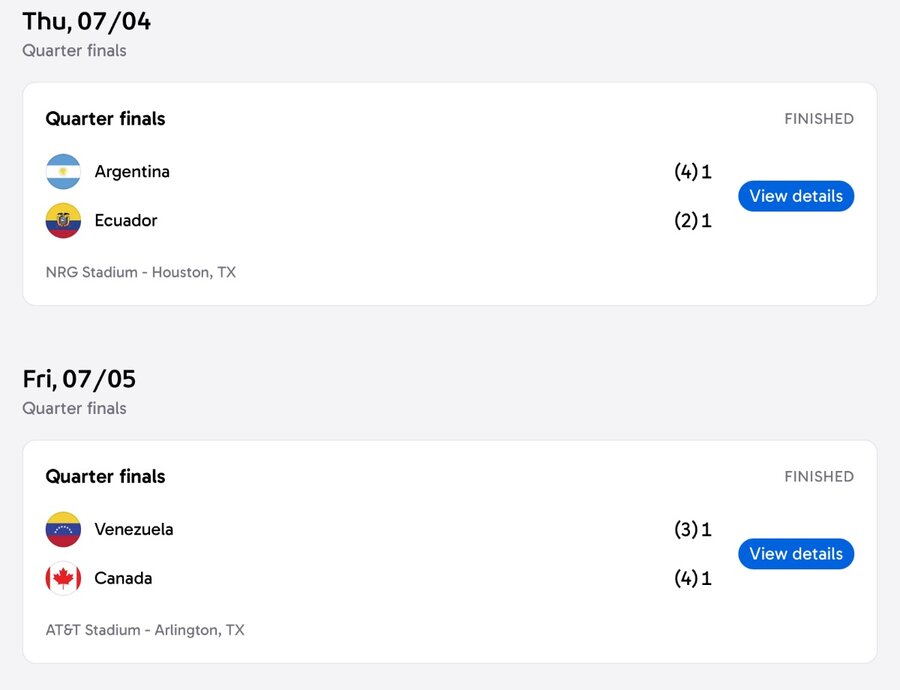The height and width of the screenshot is (690, 900).
Task: Select the Argentina team name
Action: click(x=132, y=172)
